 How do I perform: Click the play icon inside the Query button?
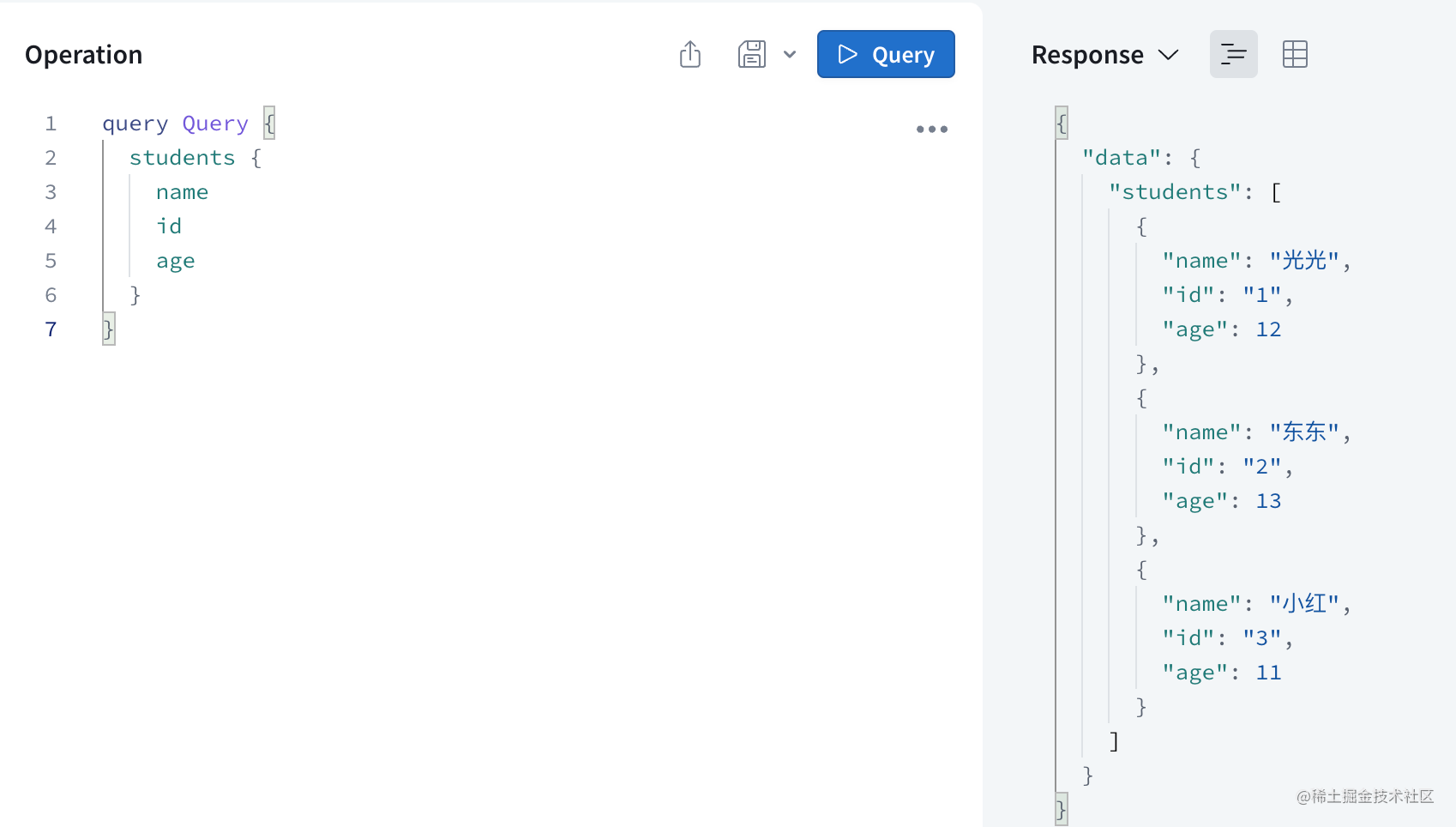coord(848,54)
